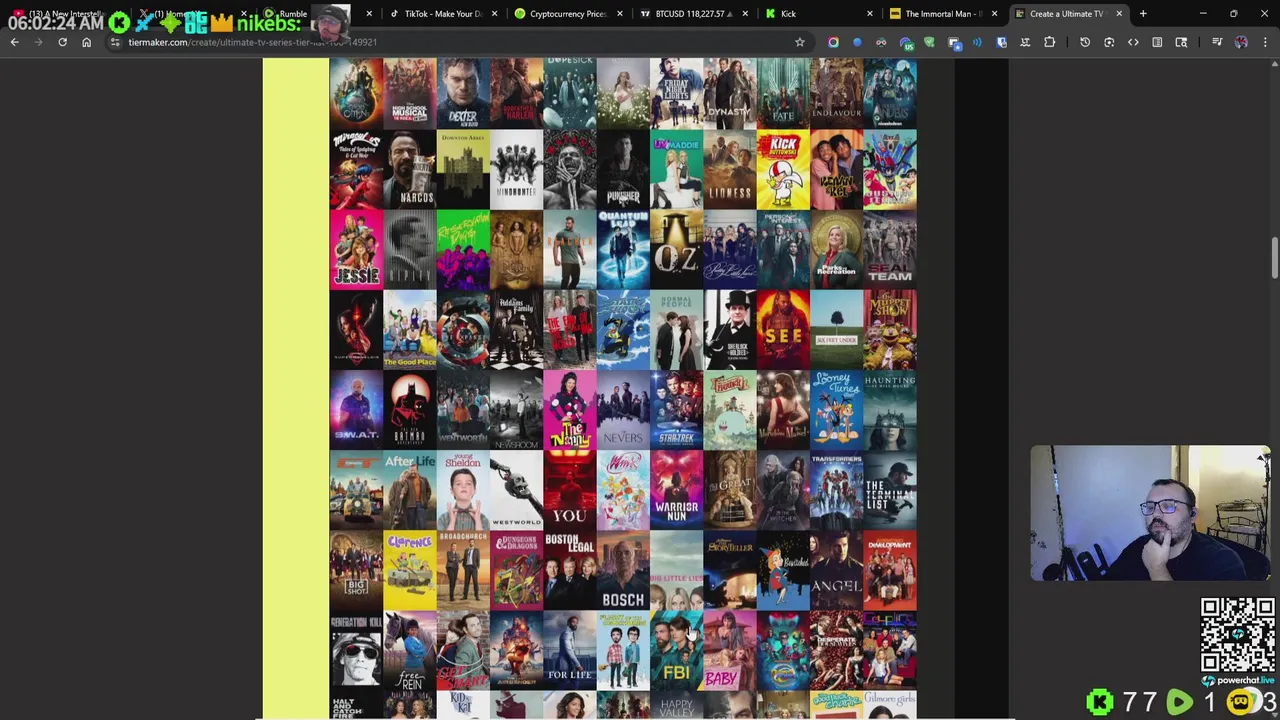This screenshot has width=1280, height=720.
Task: Switch to the BTCUSD tab
Action: tap(693, 14)
